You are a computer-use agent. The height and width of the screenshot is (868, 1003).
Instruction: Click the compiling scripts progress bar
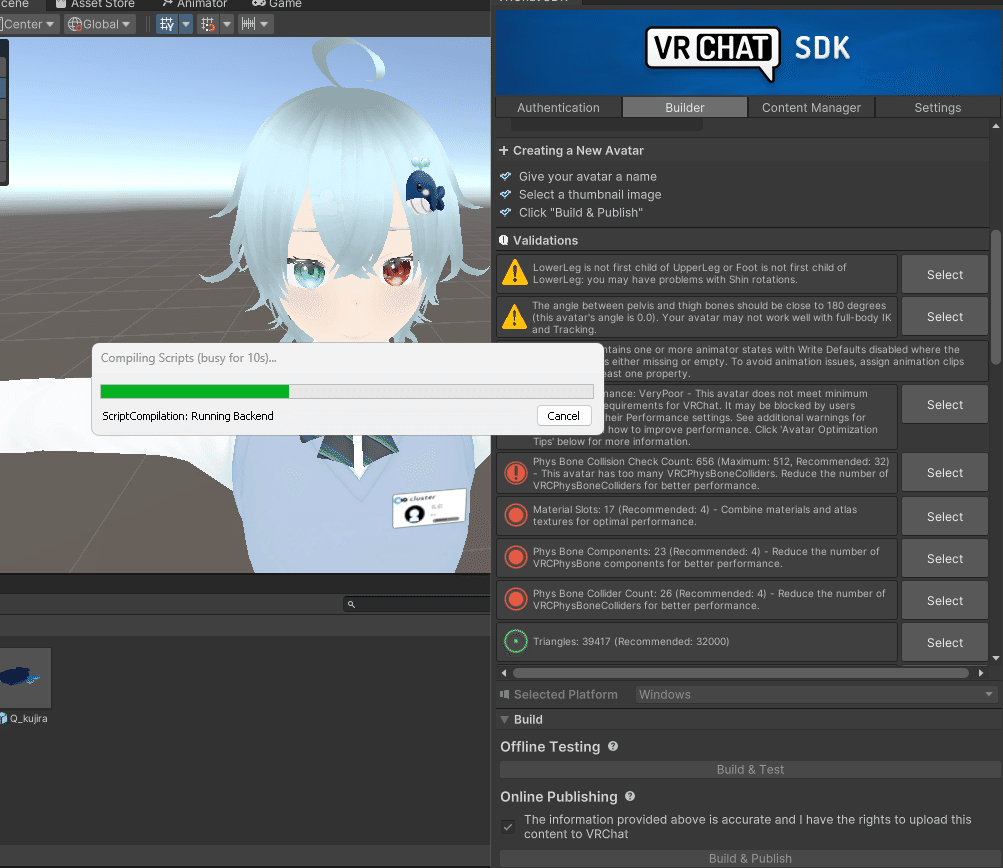347,391
